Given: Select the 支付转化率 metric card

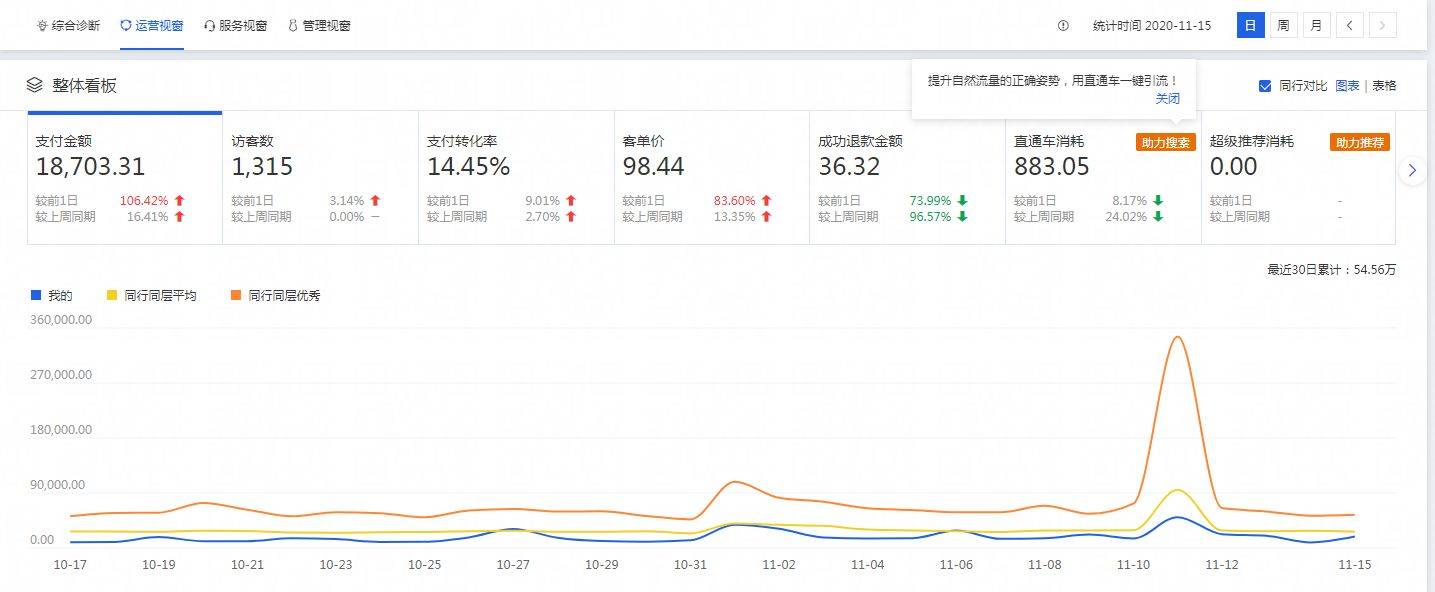Looking at the screenshot, I should pyautogui.click(x=516, y=178).
